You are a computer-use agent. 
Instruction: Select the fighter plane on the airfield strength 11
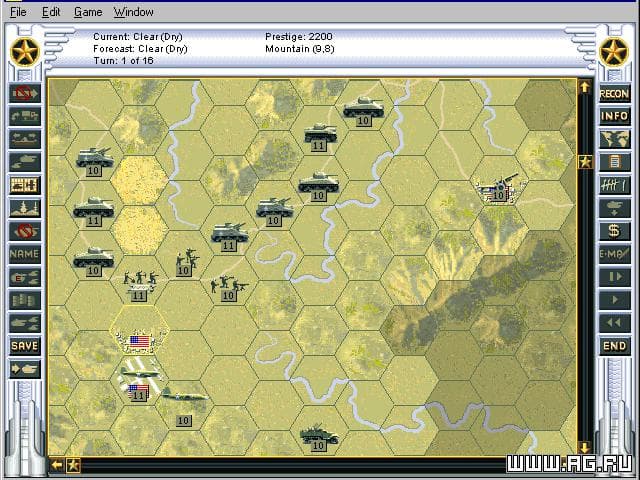[x=139, y=382]
